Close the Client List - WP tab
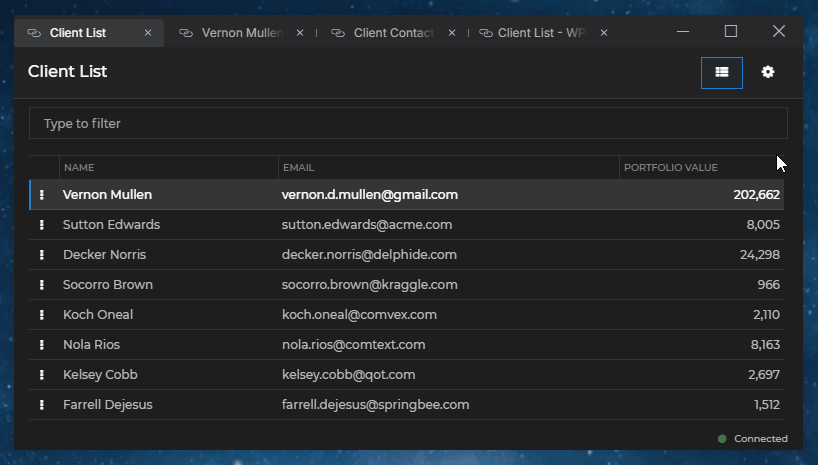The image size is (818, 465). click(604, 33)
